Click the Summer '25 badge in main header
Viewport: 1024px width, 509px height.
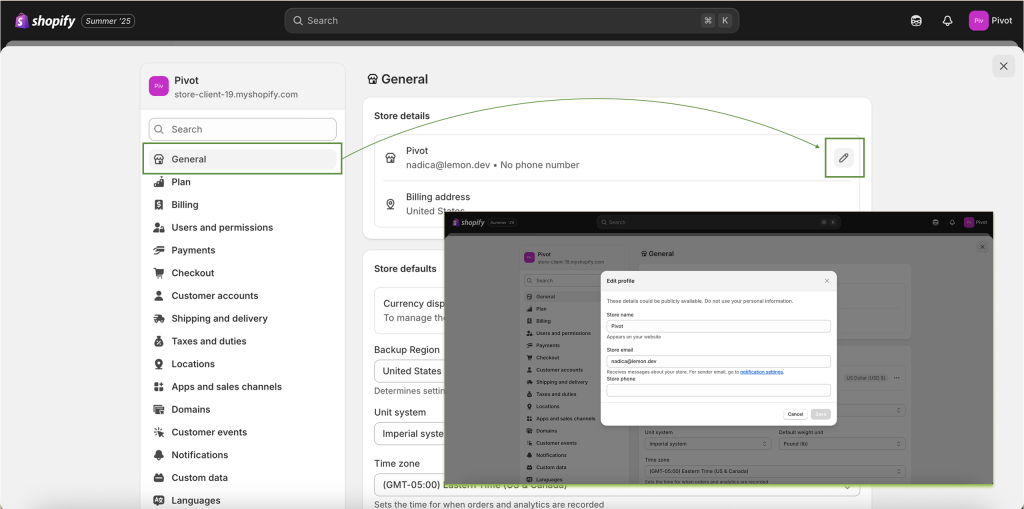click(108, 21)
